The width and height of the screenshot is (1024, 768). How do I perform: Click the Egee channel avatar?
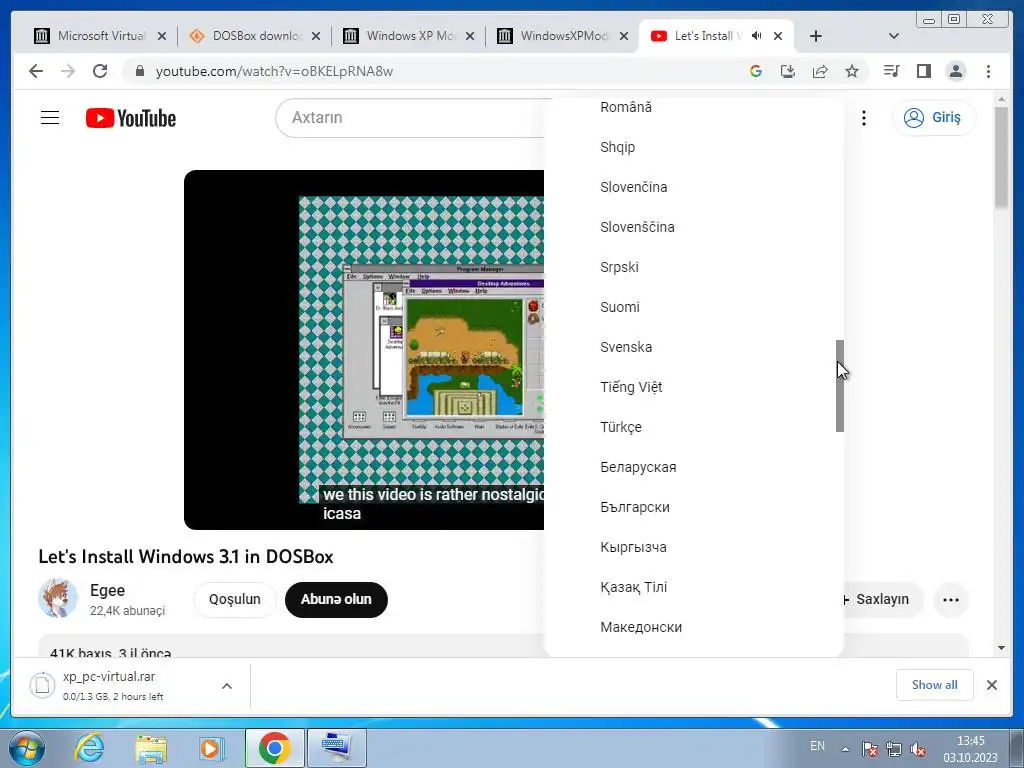point(58,598)
